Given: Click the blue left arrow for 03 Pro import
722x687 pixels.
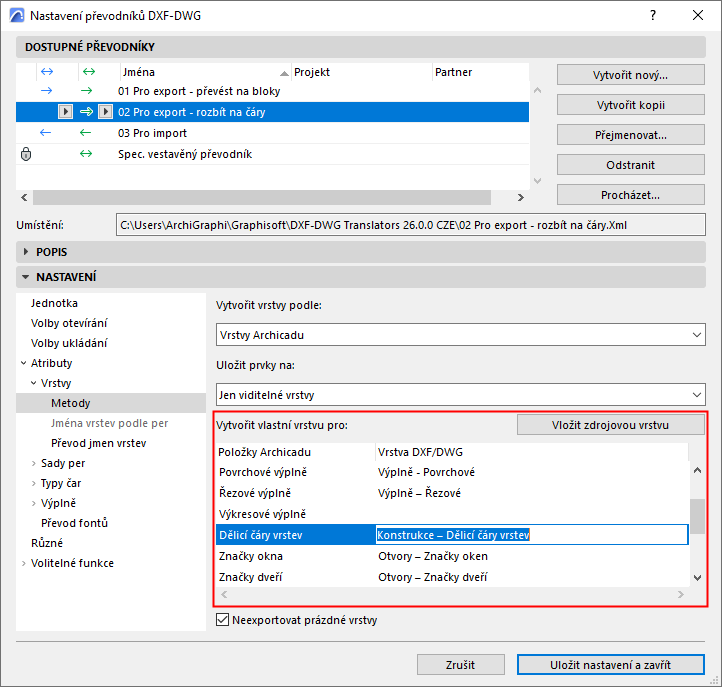Looking at the screenshot, I should (46, 133).
